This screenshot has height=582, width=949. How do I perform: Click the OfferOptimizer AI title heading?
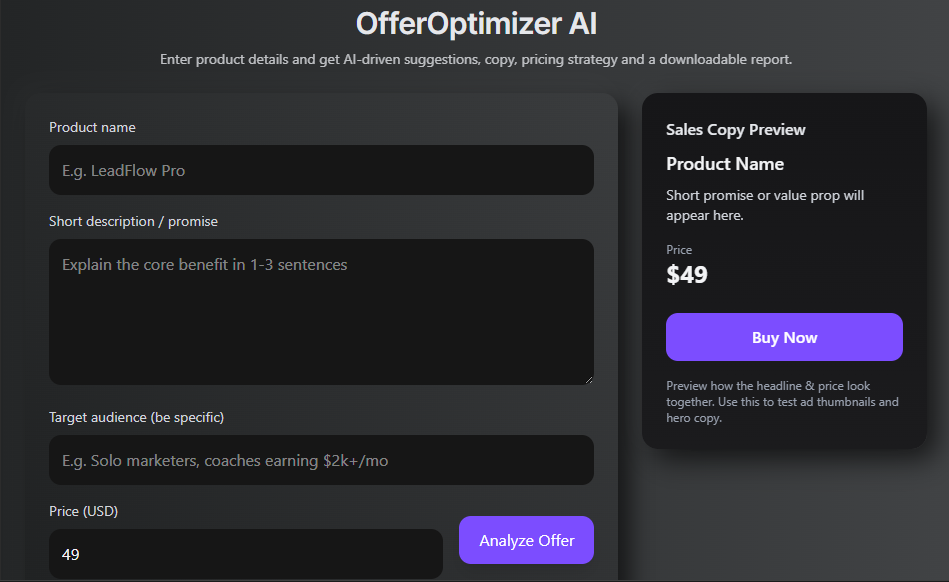coord(476,24)
